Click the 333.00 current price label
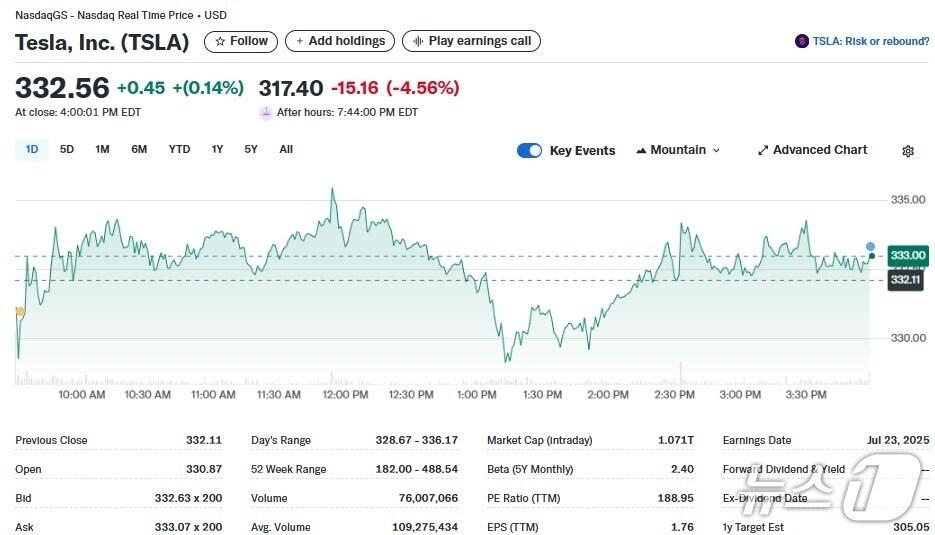 pos(907,256)
